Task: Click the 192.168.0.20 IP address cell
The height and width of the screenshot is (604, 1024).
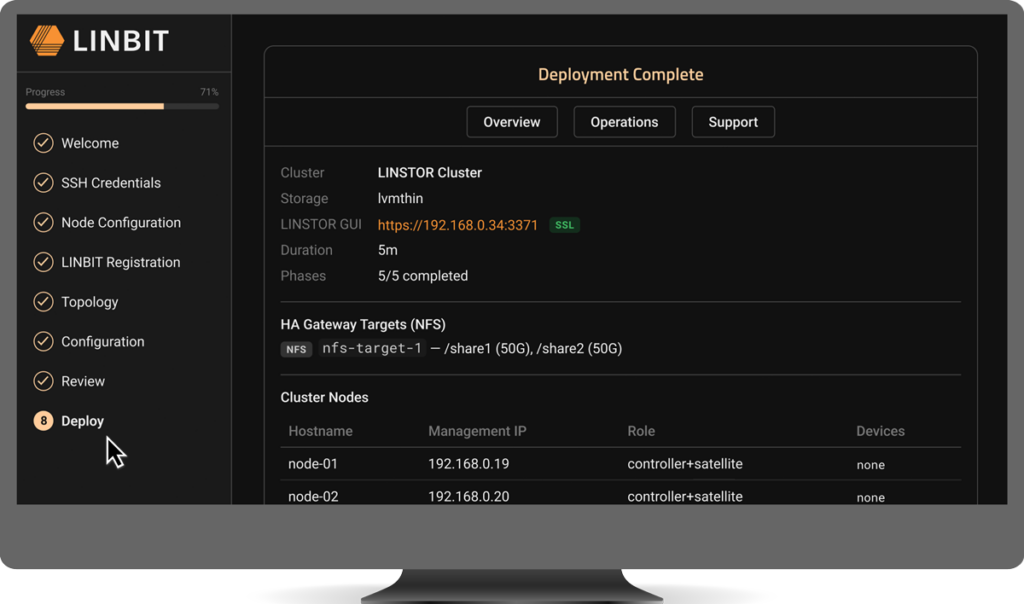Action: [x=469, y=496]
